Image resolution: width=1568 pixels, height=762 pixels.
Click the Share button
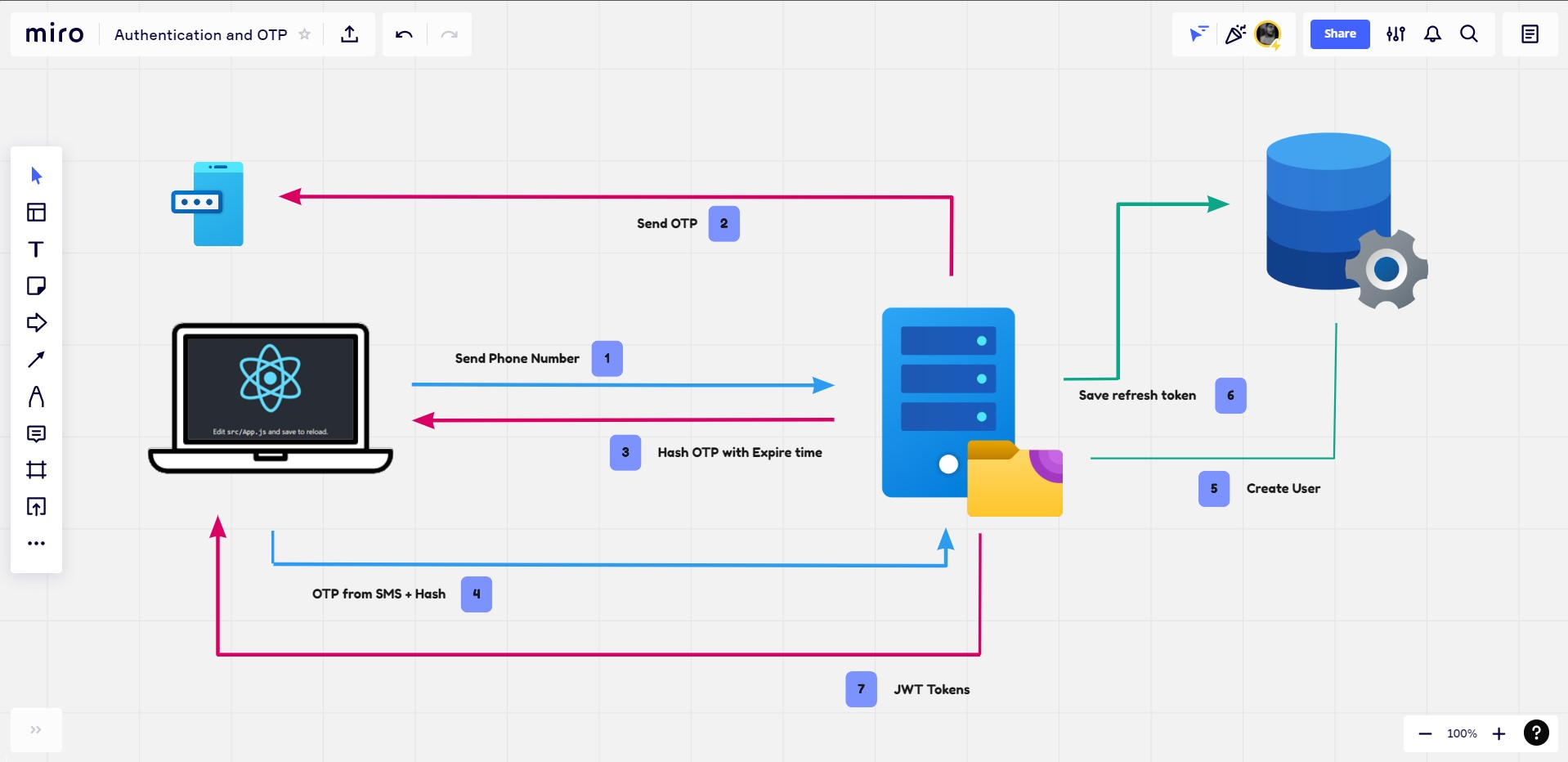1340,34
